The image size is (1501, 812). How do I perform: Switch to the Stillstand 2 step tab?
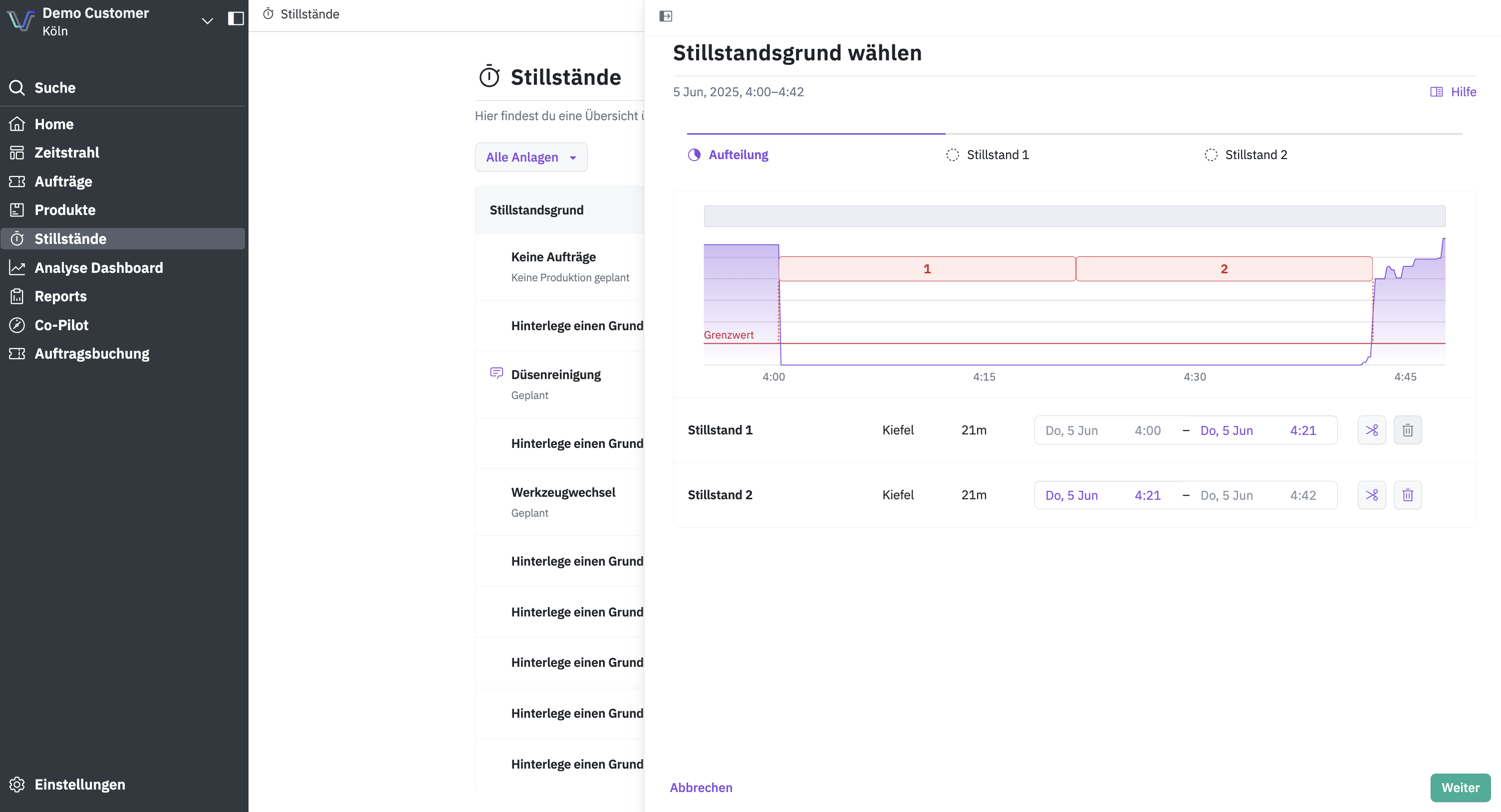(1255, 155)
